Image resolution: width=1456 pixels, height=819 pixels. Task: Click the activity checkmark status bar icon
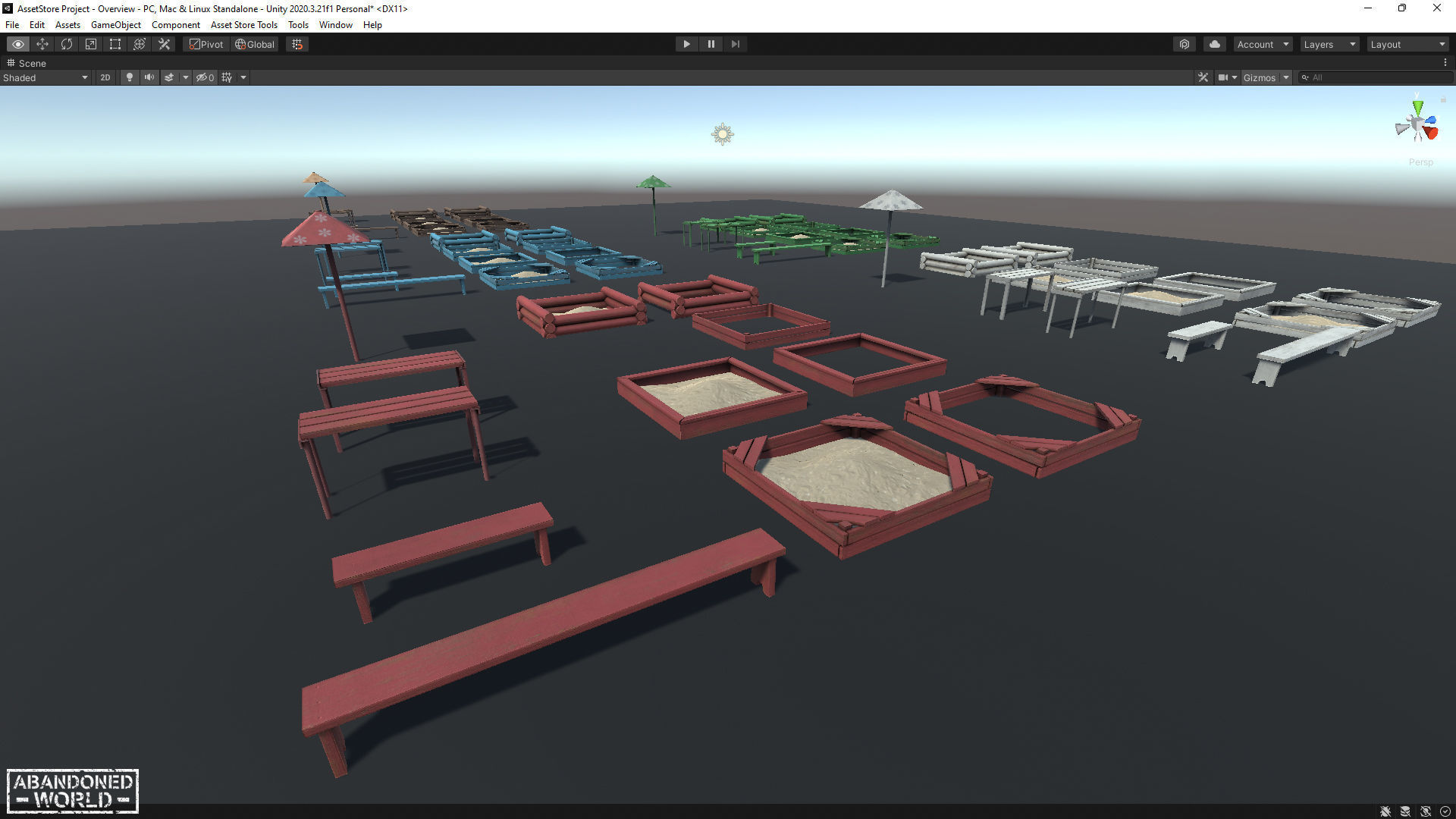1445,811
